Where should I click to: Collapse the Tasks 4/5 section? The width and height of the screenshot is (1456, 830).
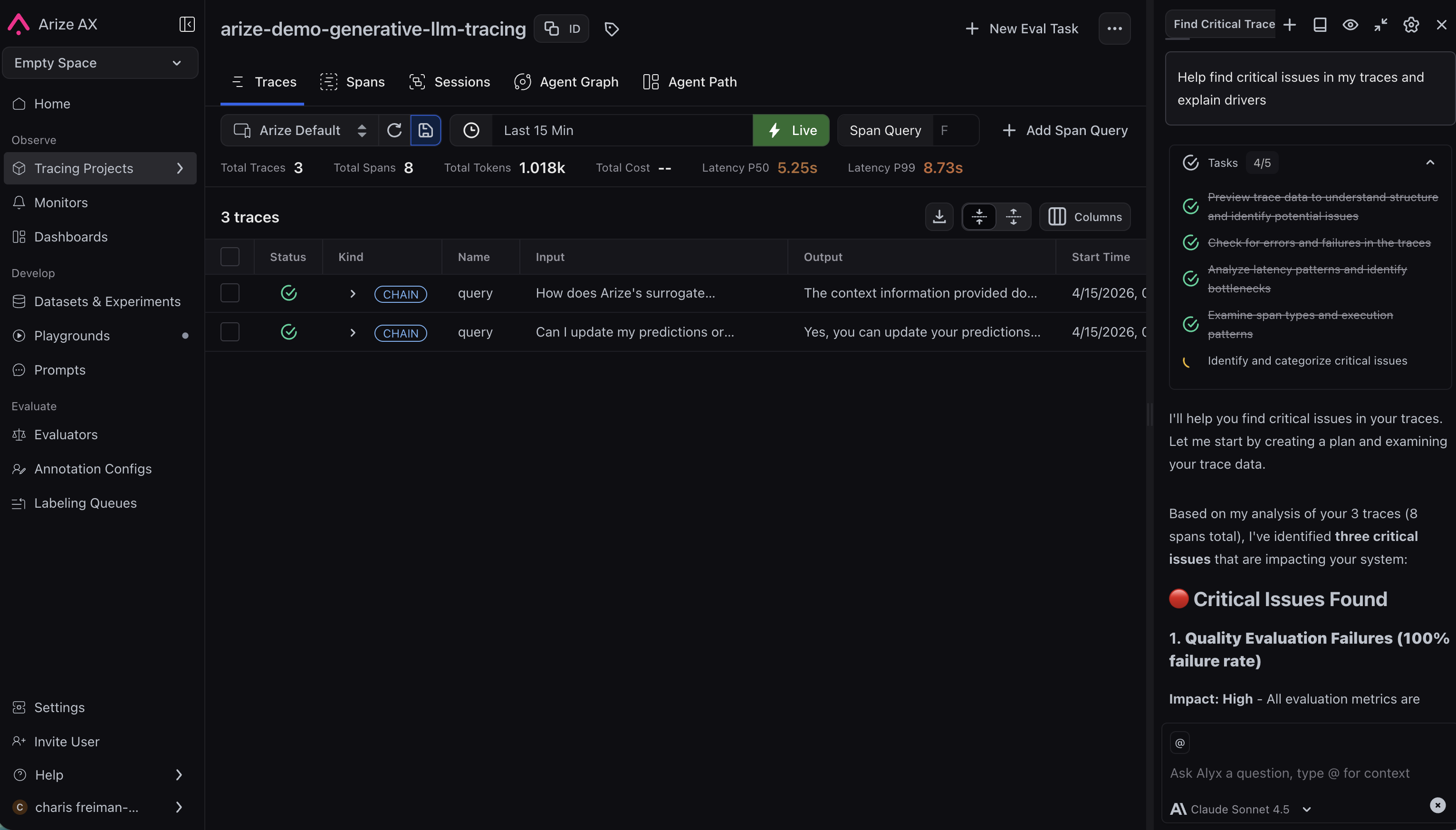tap(1430, 163)
